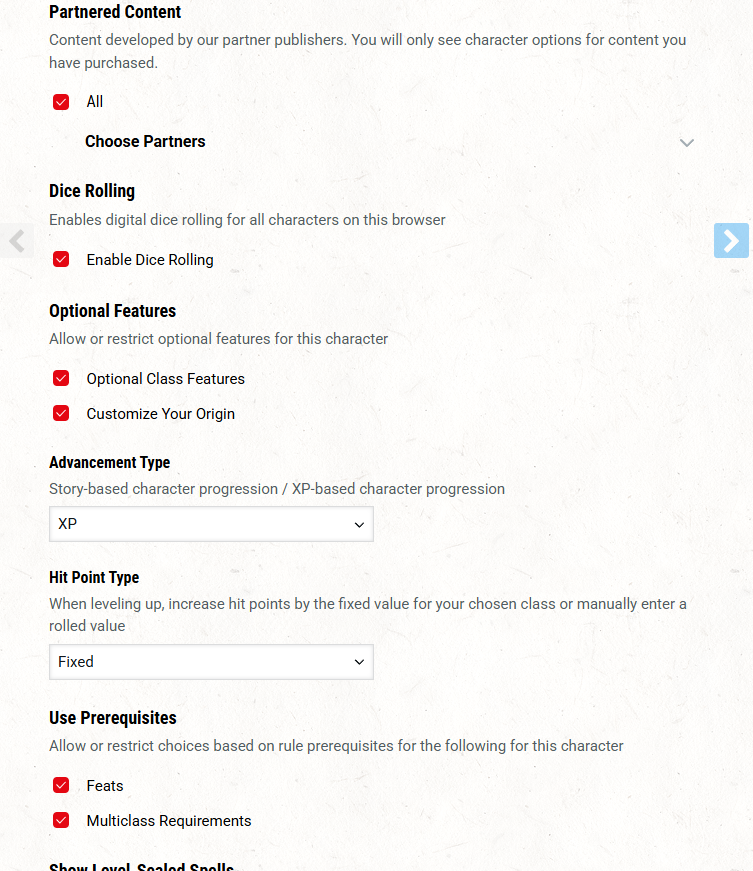Open the Advancement Type XP dropdown
This screenshot has width=753, height=871.
[211, 524]
